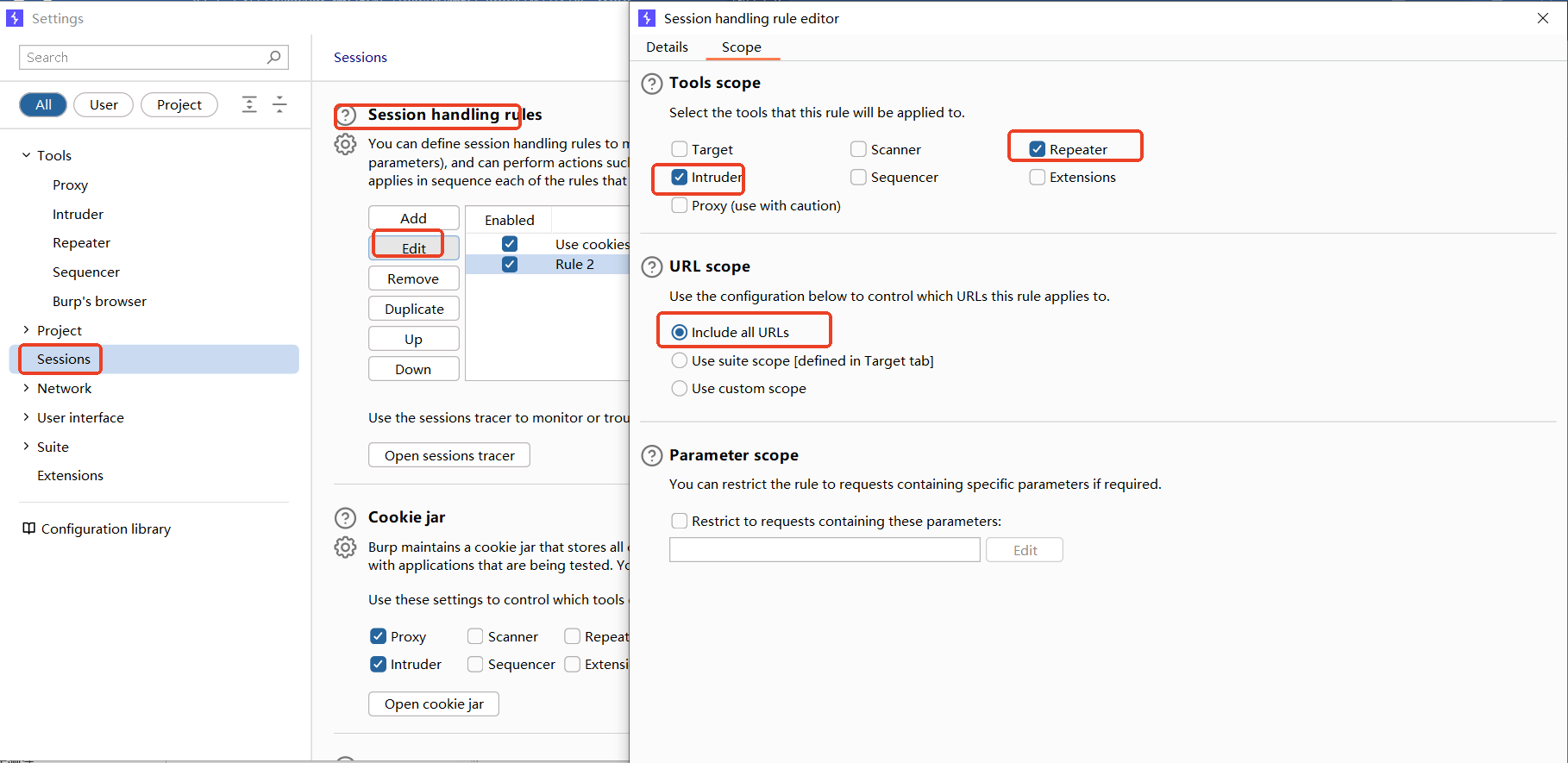Open Repeater settings under Tools
The image size is (1568, 763).
(x=81, y=242)
